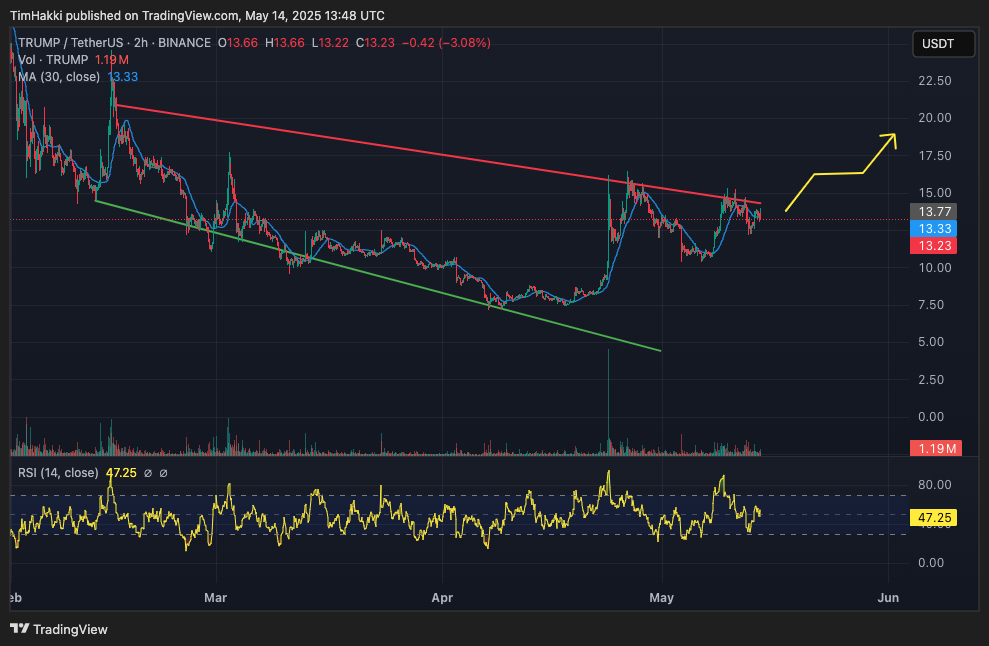This screenshot has width=989, height=646.
Task: Select the Vol · TRUMP indicator legend
Action: (x=53, y=60)
